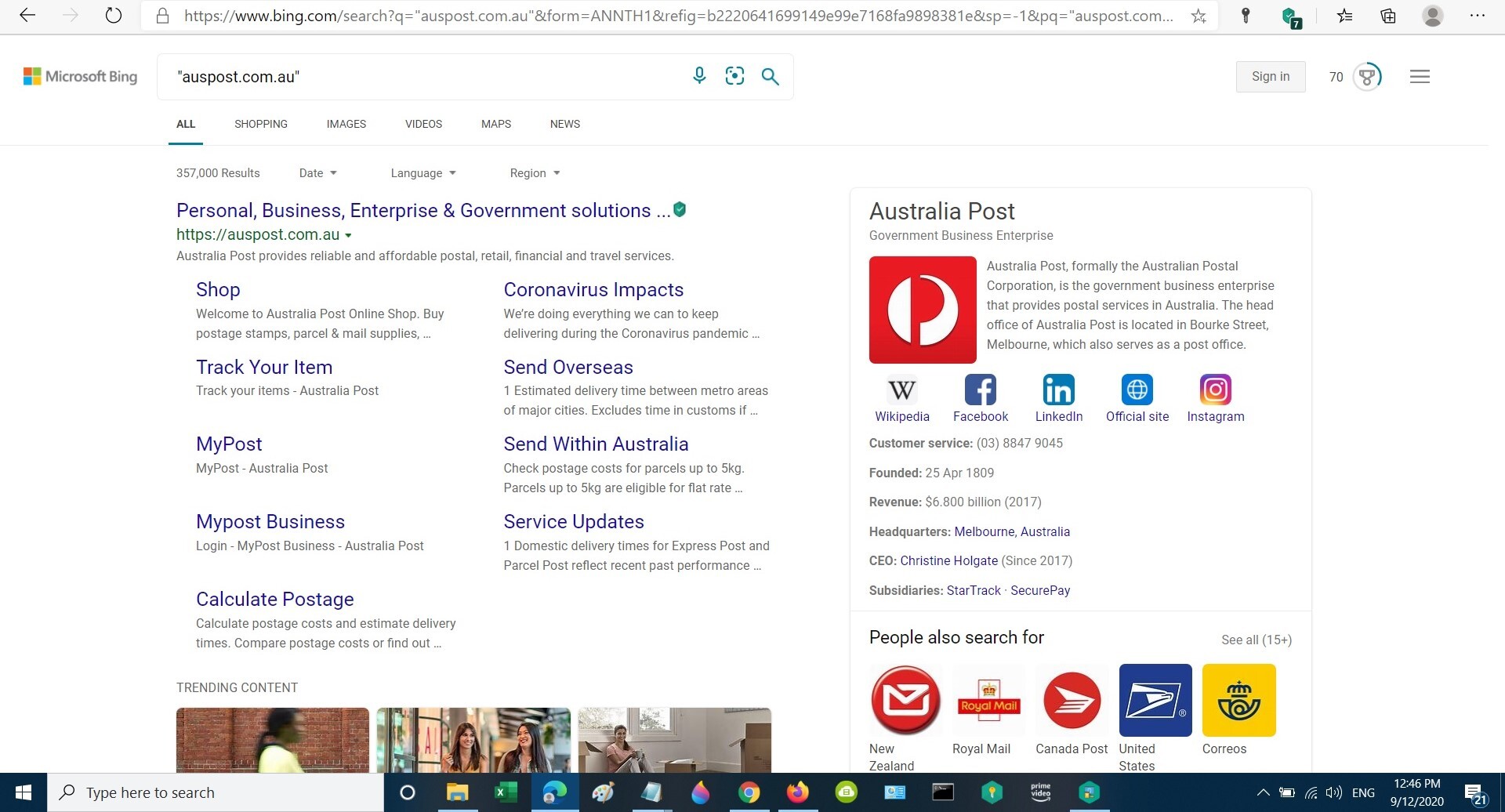Select the ALL results tab
1505x812 pixels.
tap(186, 124)
